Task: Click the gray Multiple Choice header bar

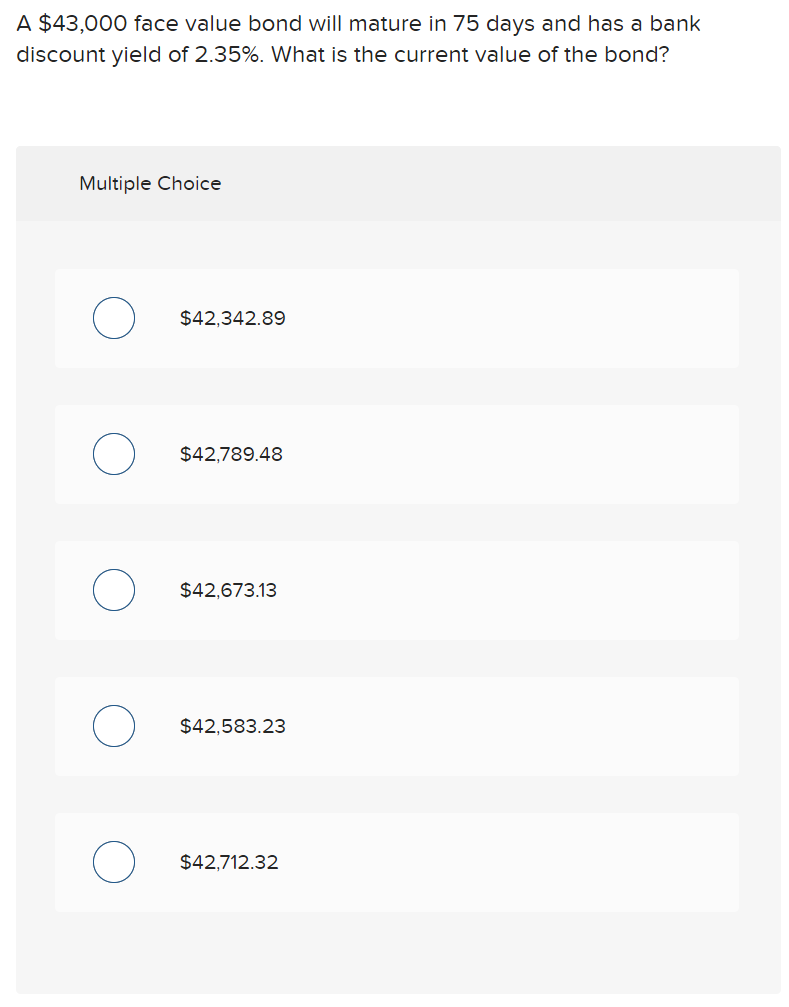Action: tap(398, 184)
